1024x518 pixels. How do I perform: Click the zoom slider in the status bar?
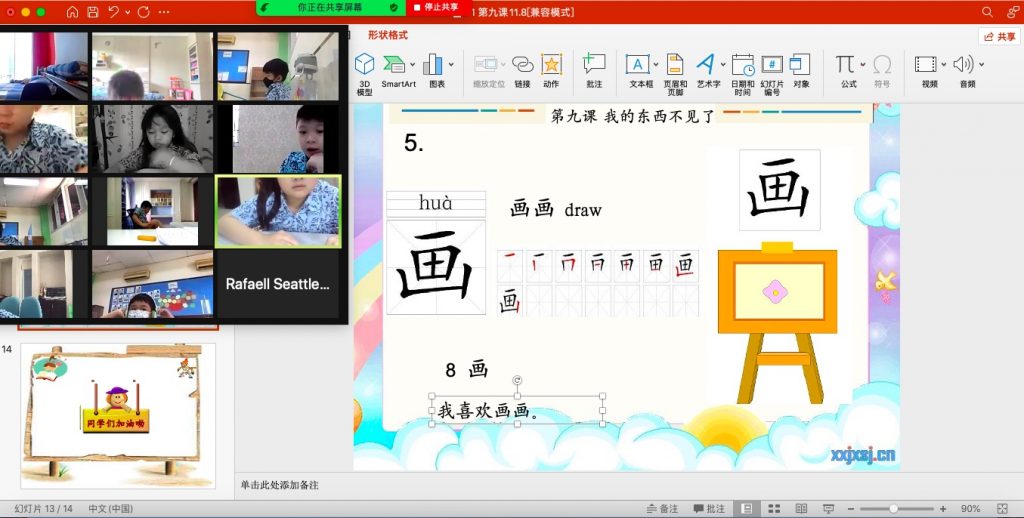point(893,508)
